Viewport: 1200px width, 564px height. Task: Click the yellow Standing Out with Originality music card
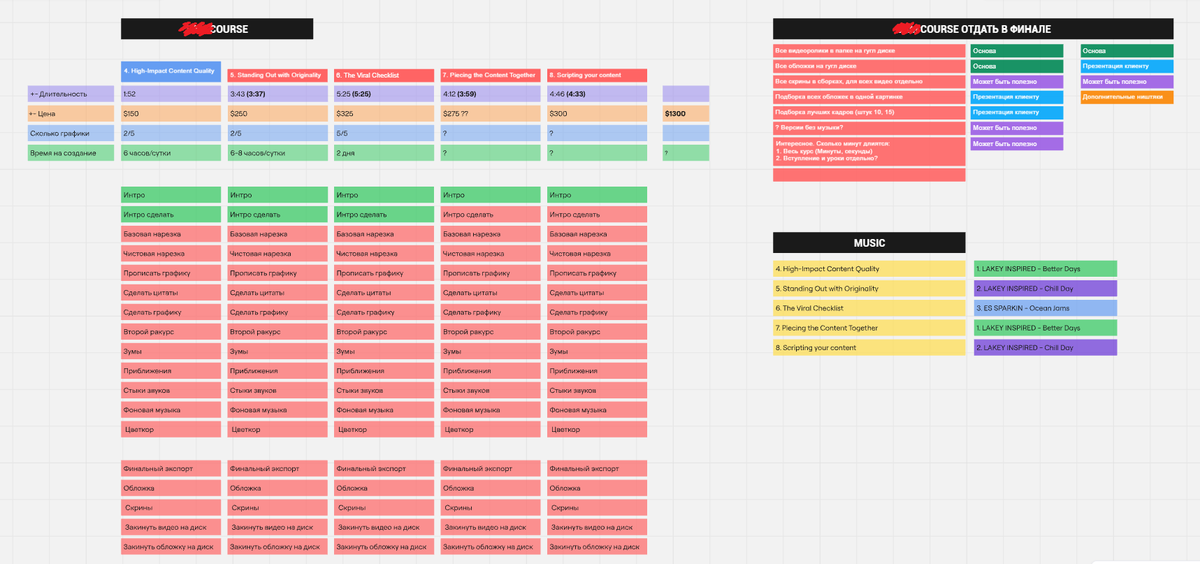coord(869,289)
